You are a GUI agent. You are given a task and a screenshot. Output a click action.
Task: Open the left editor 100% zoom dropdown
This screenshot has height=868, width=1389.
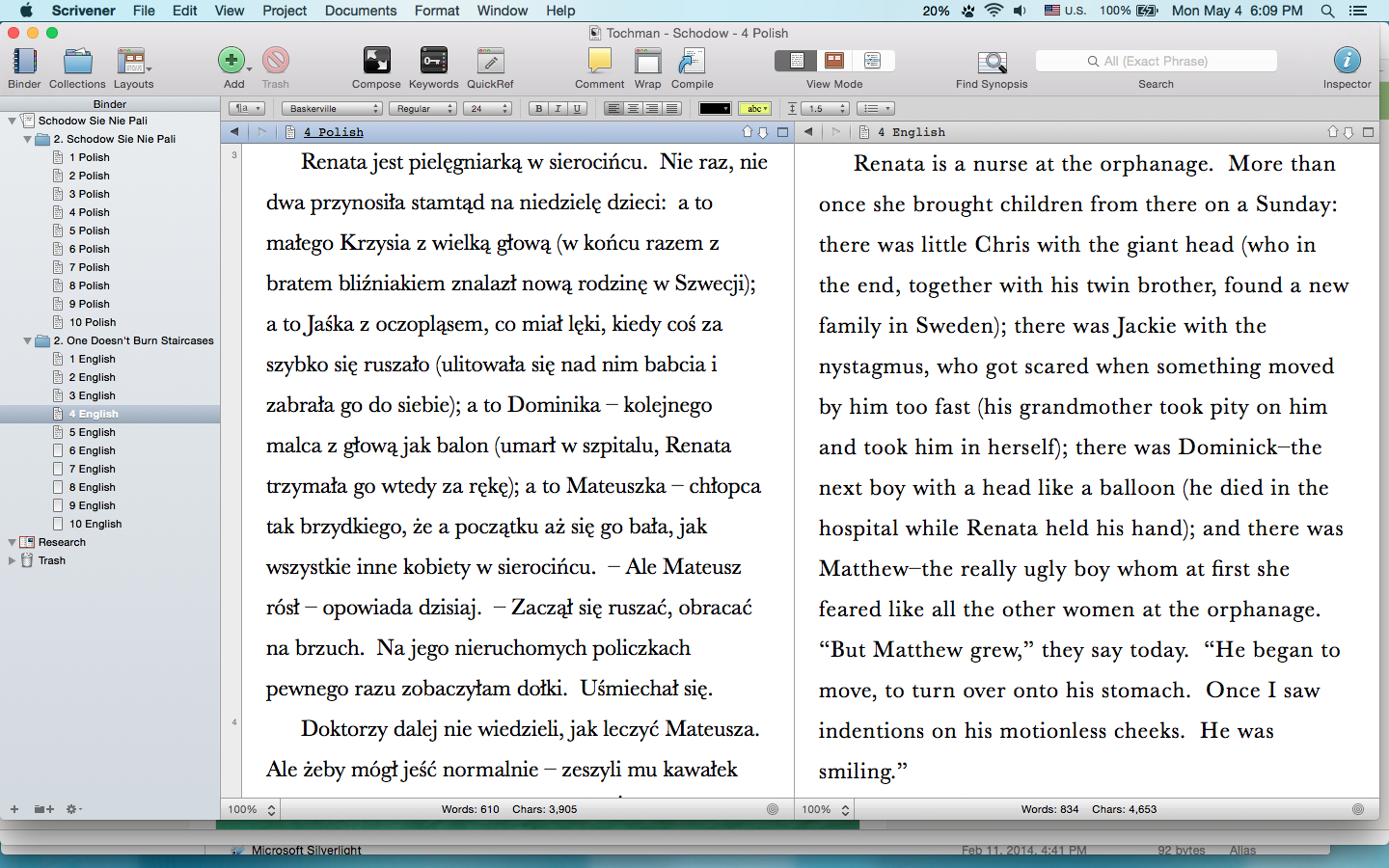click(x=251, y=809)
